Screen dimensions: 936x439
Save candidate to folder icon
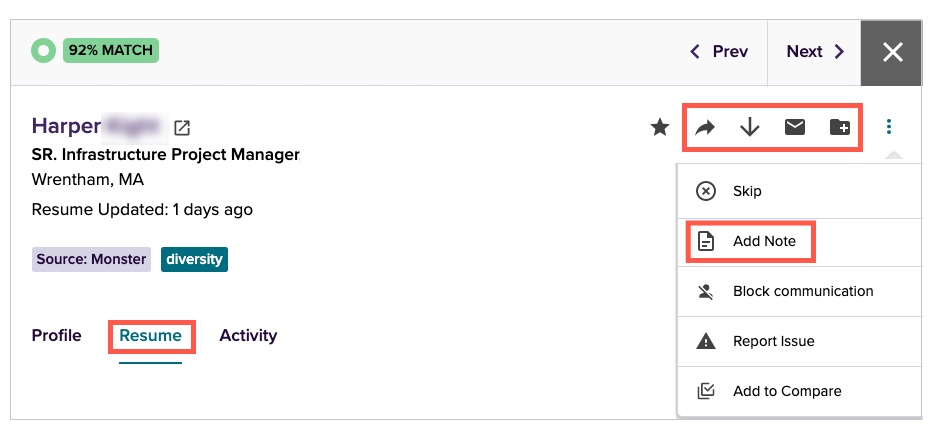(x=840, y=127)
